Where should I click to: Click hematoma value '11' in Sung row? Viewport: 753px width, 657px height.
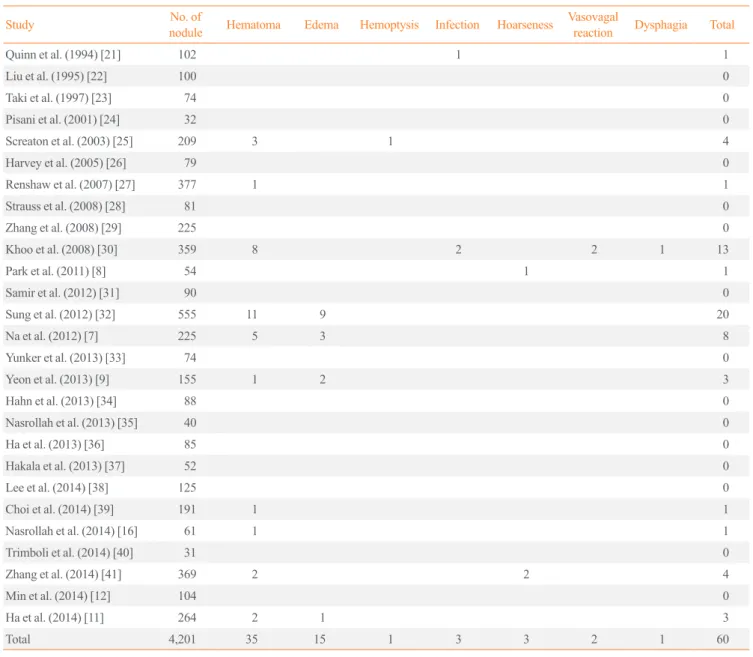point(252,315)
